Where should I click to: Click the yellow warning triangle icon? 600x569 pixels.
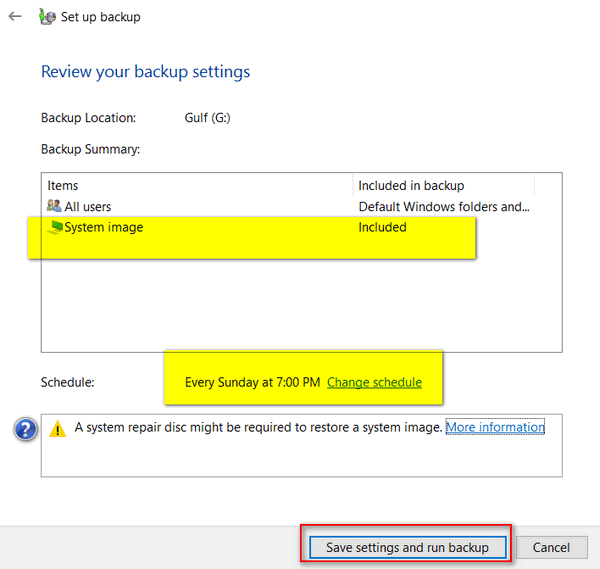coord(58,428)
